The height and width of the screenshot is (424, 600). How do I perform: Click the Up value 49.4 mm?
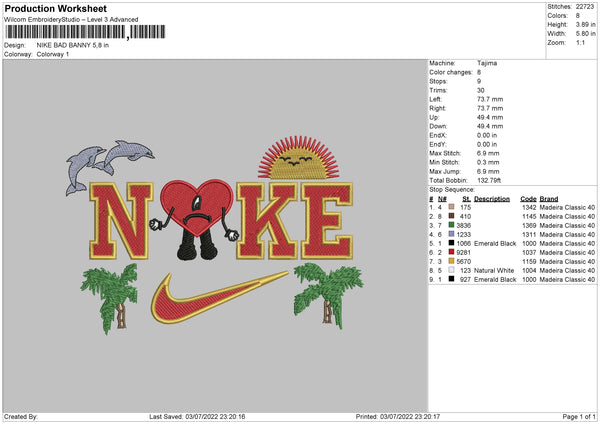pyautogui.click(x=490, y=117)
